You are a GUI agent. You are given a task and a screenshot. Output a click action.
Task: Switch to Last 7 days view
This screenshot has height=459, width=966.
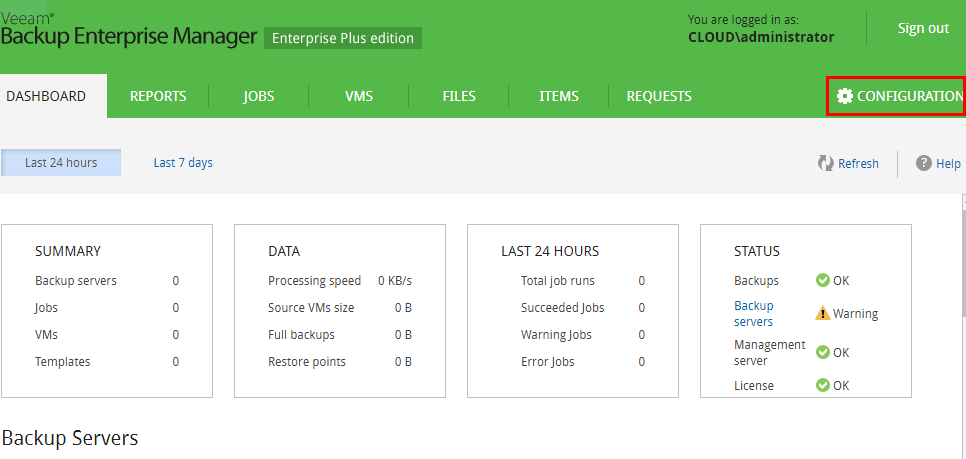tap(183, 163)
